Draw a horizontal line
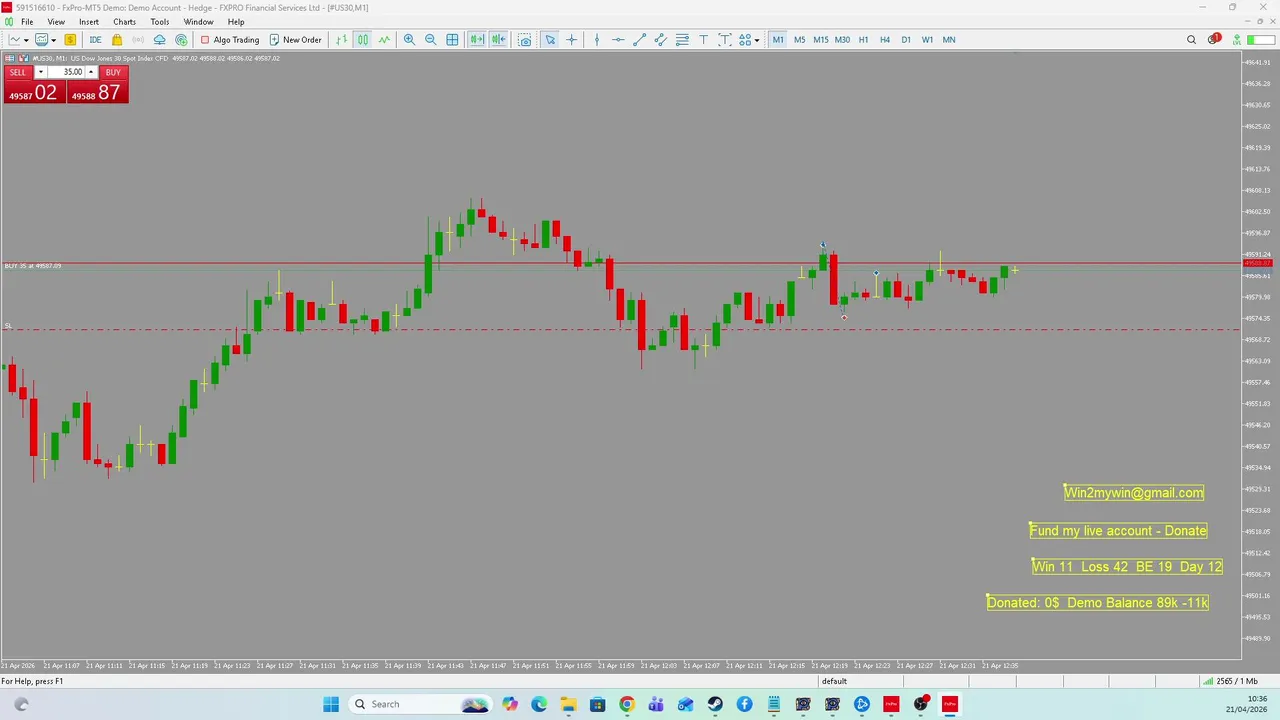This screenshot has width=1280, height=720. 618,40
